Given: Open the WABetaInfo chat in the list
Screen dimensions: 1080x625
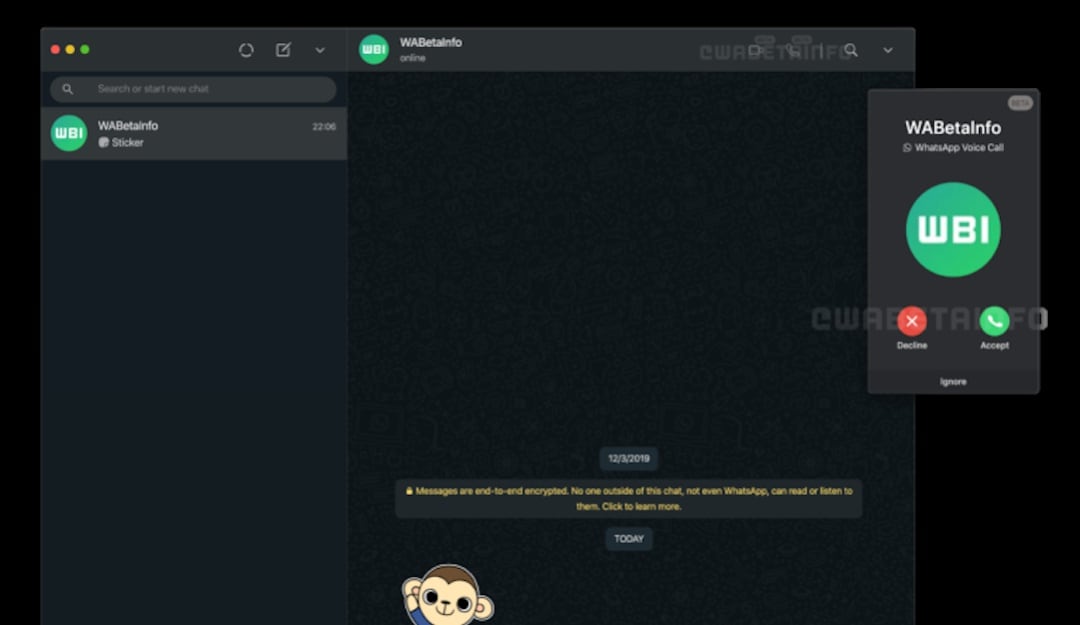Looking at the screenshot, I should tap(194, 134).
